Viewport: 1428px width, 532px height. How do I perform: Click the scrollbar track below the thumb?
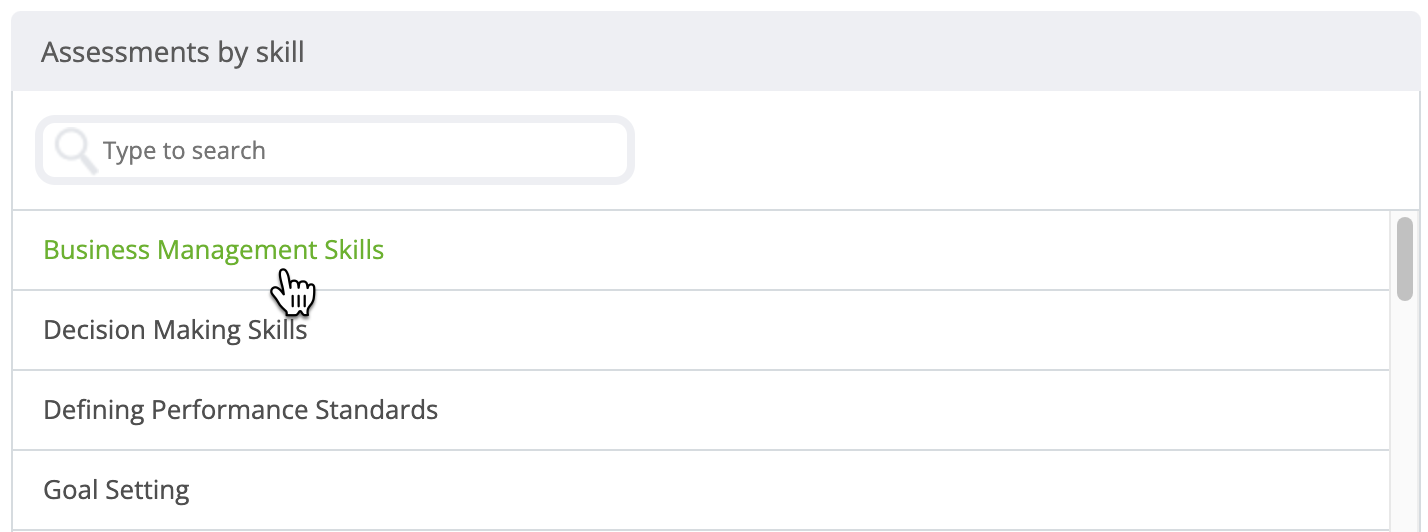(1405, 415)
